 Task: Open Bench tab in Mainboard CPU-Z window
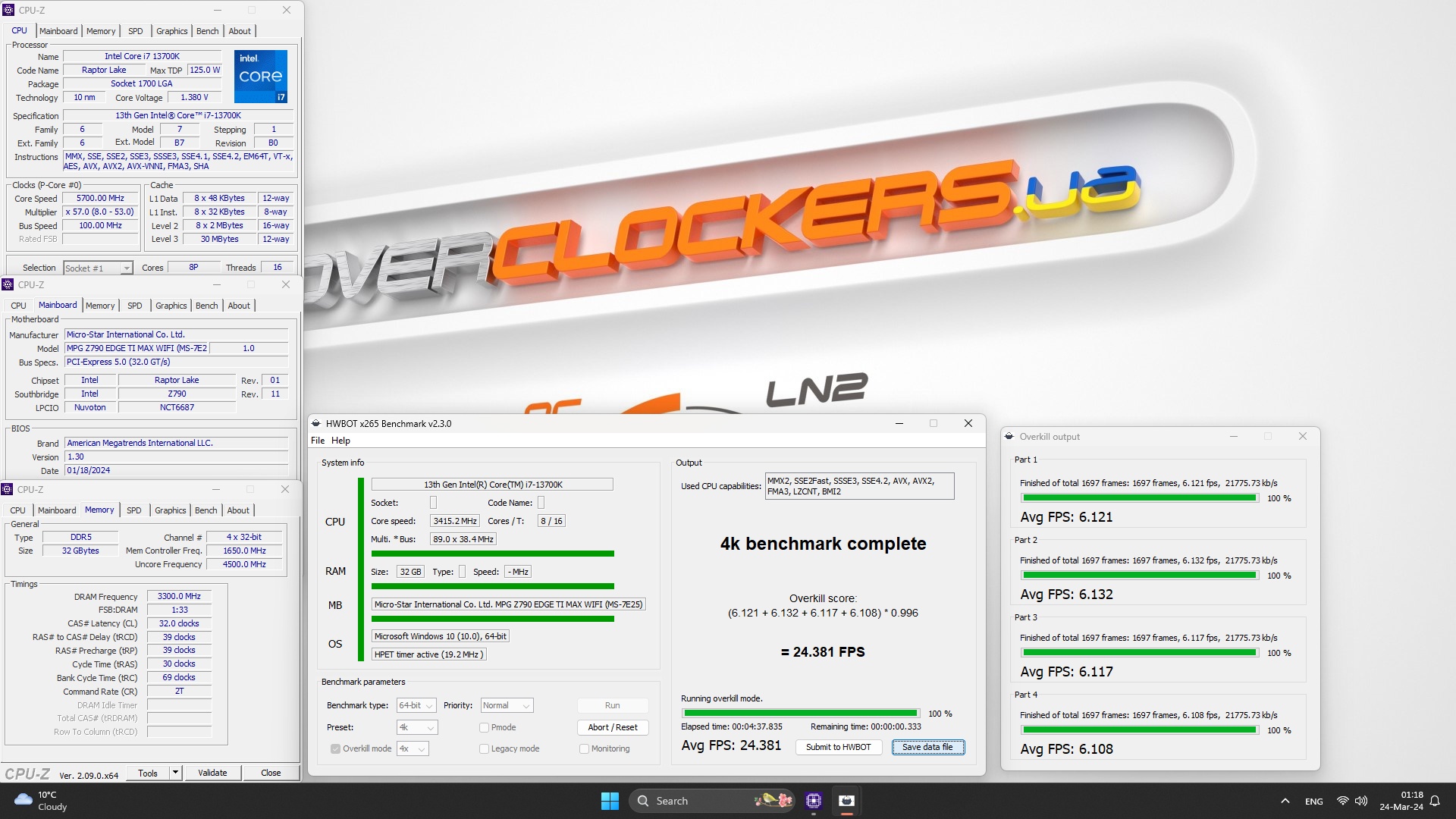(x=207, y=306)
